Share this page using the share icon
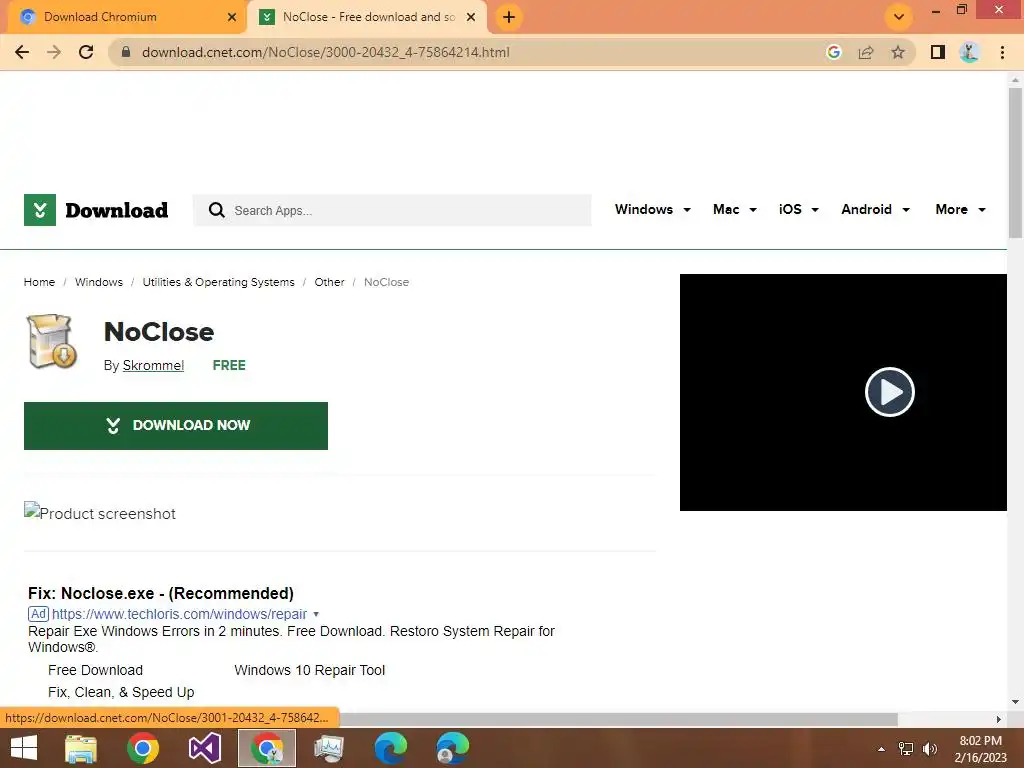This screenshot has height=768, width=1024. click(x=866, y=52)
